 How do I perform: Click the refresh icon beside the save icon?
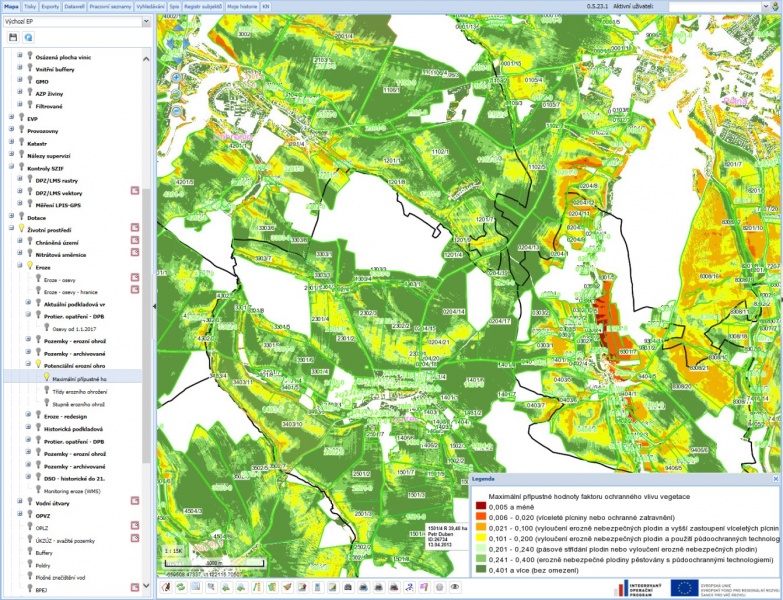coord(28,37)
